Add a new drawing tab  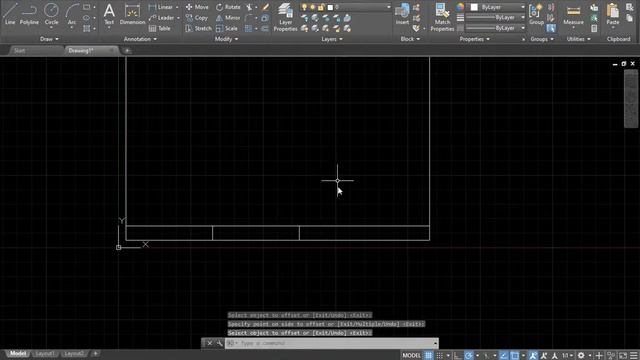[x=127, y=51]
